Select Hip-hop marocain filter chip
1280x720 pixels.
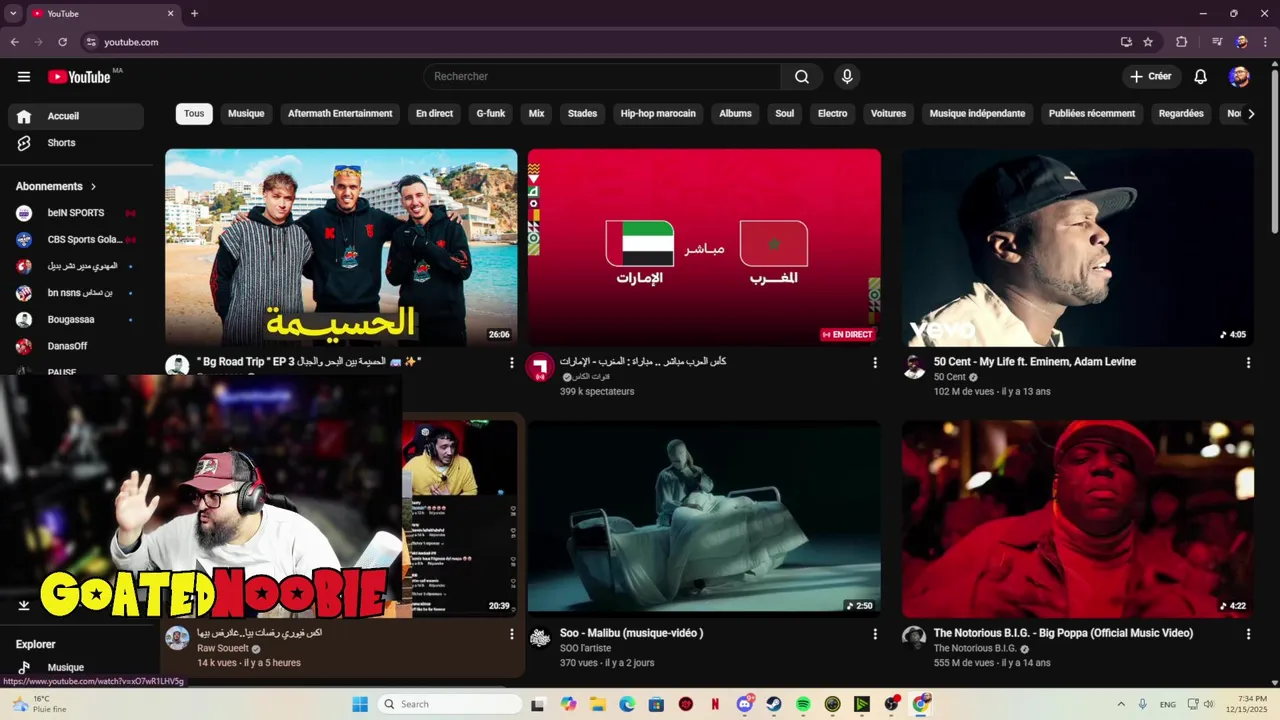click(658, 114)
